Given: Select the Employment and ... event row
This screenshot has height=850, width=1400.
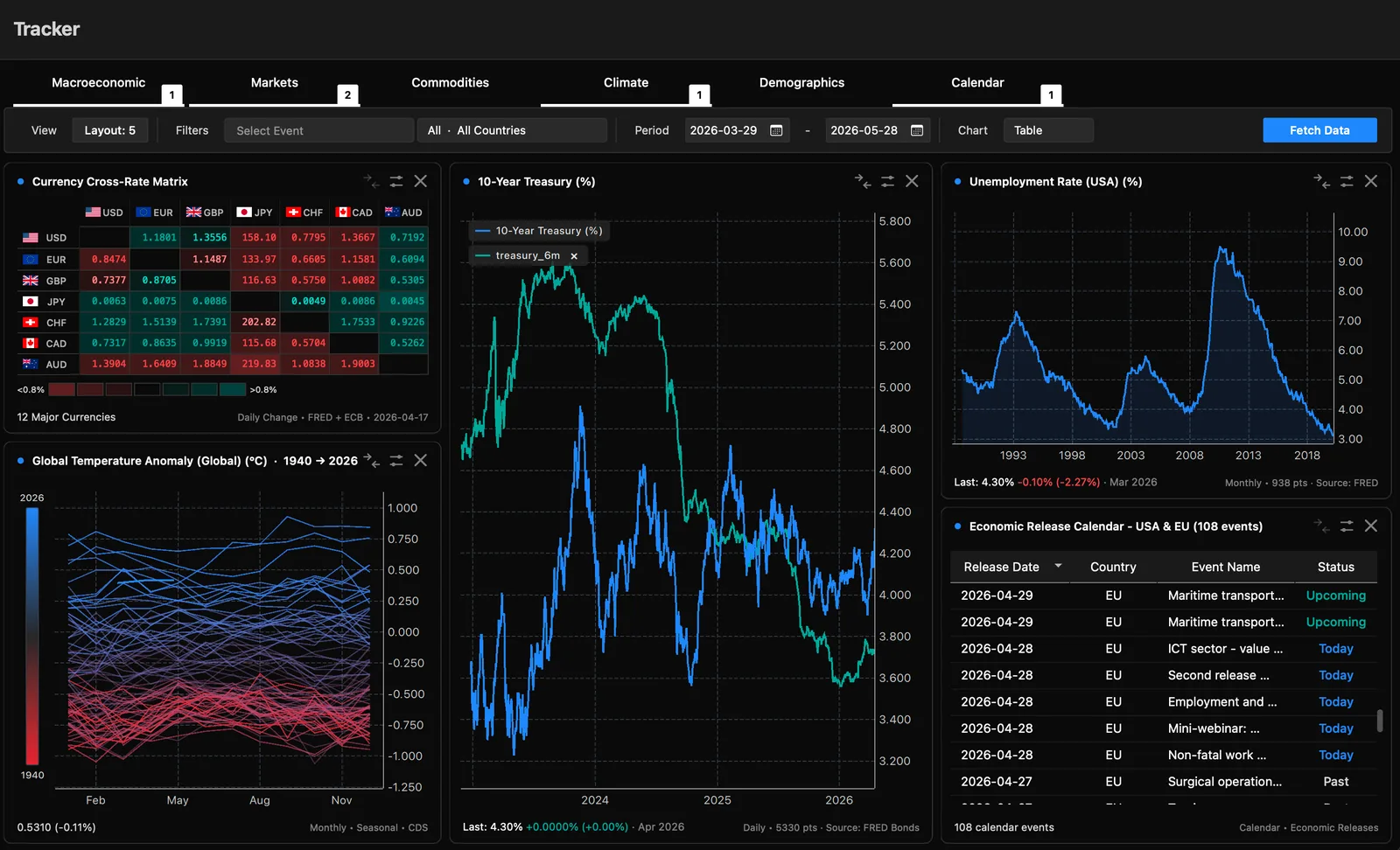Looking at the screenshot, I should [x=1164, y=702].
